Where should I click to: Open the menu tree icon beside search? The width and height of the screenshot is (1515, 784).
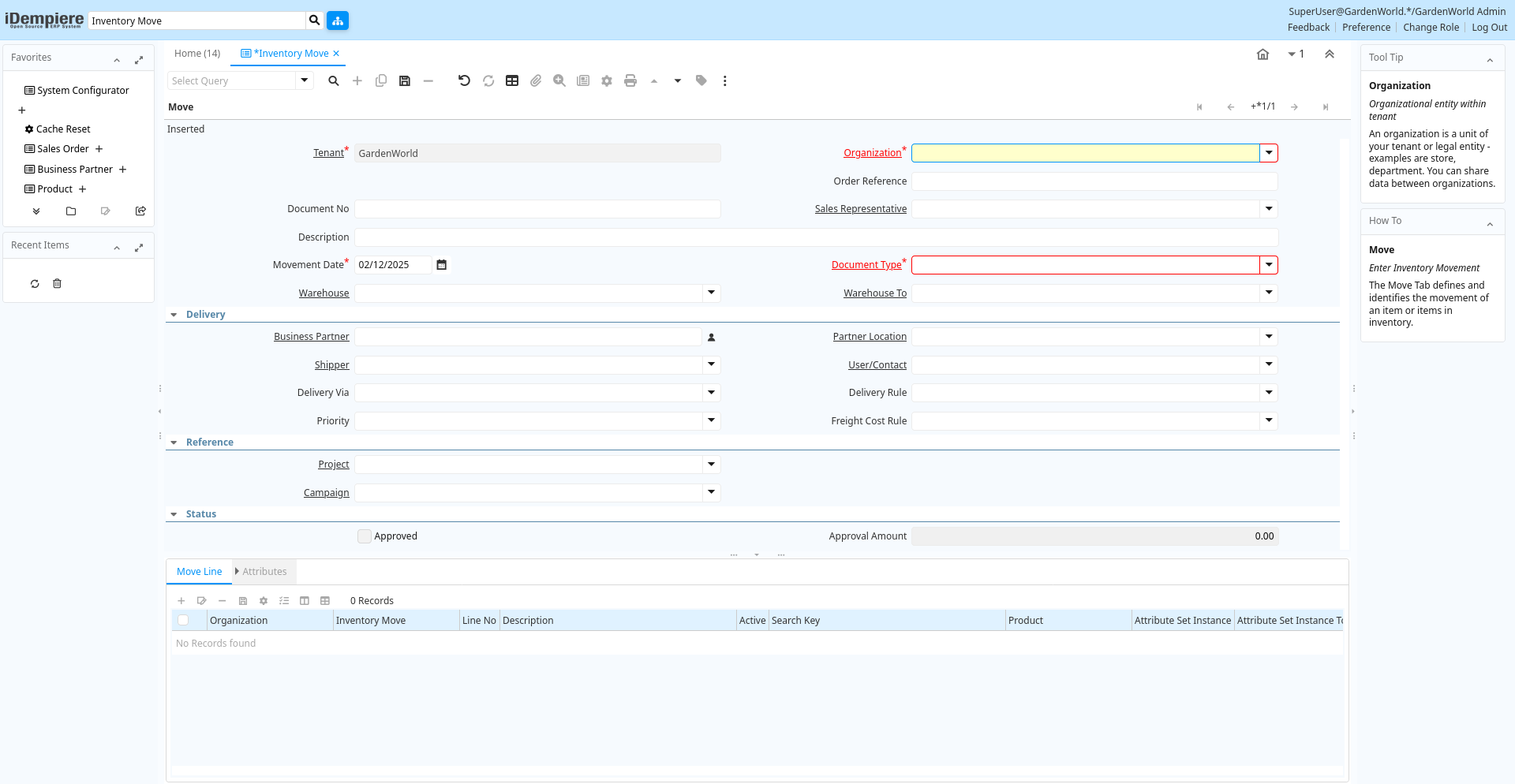(338, 21)
